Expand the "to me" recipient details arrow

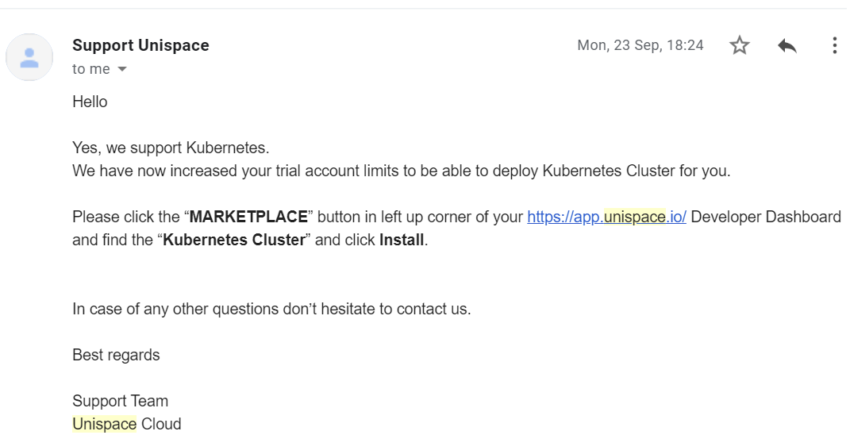click(x=122, y=69)
